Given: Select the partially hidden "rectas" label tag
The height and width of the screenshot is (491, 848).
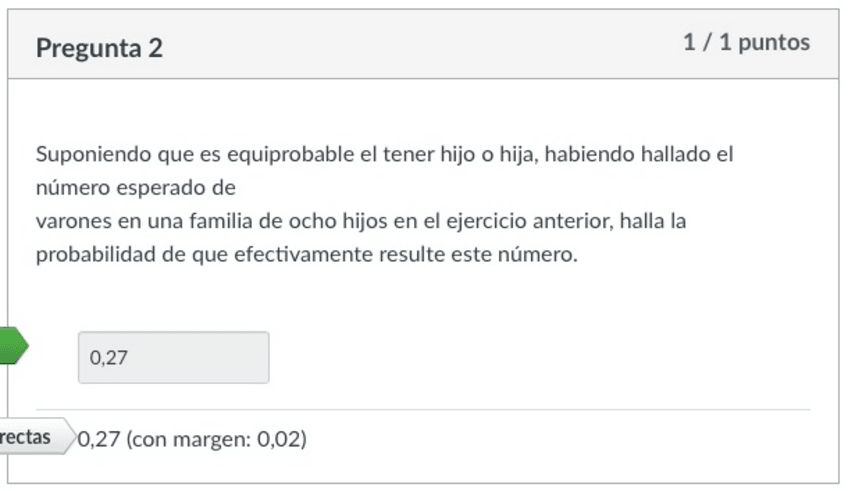Looking at the screenshot, I should coord(28,438).
